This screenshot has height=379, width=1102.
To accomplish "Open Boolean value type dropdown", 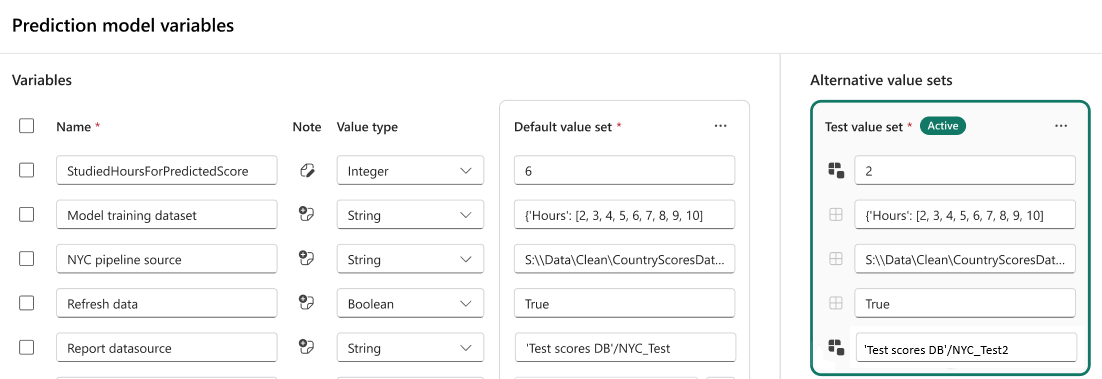I will coord(410,304).
